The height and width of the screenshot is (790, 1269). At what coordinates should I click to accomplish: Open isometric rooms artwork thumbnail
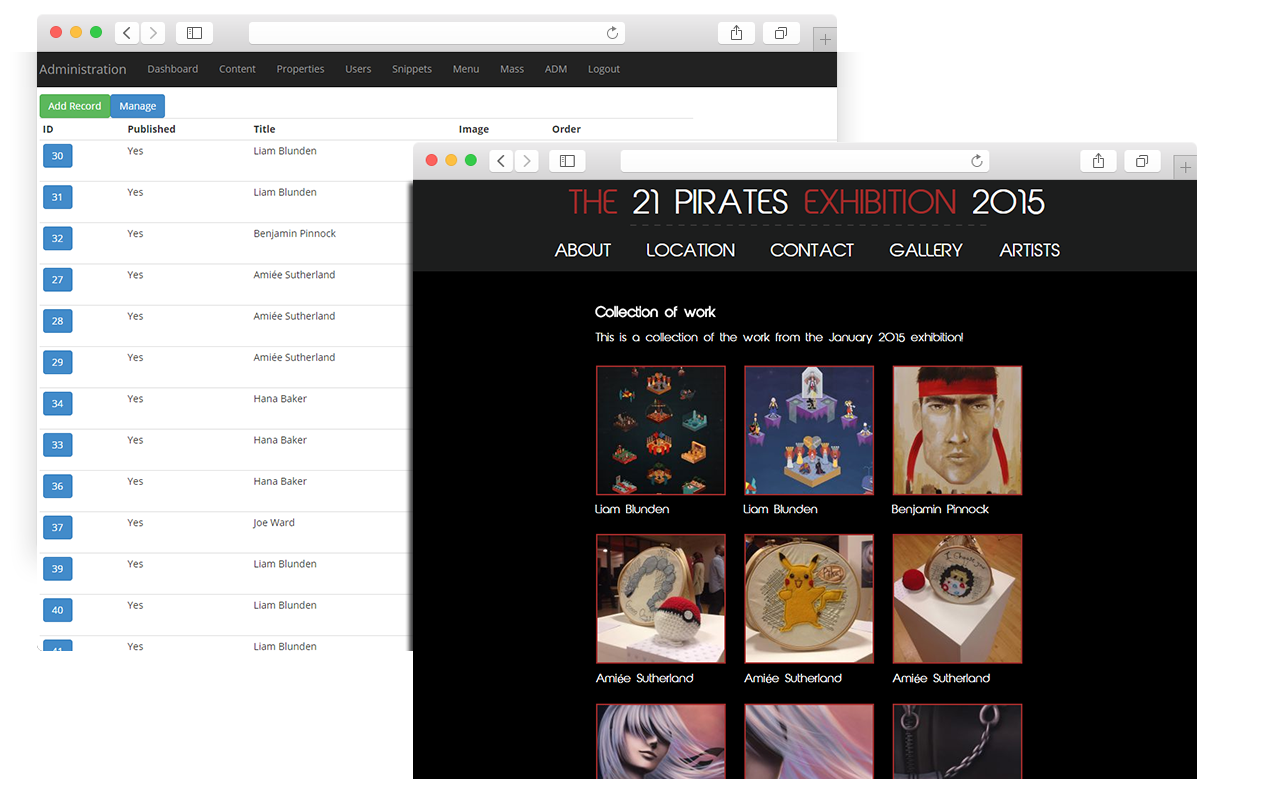661,430
